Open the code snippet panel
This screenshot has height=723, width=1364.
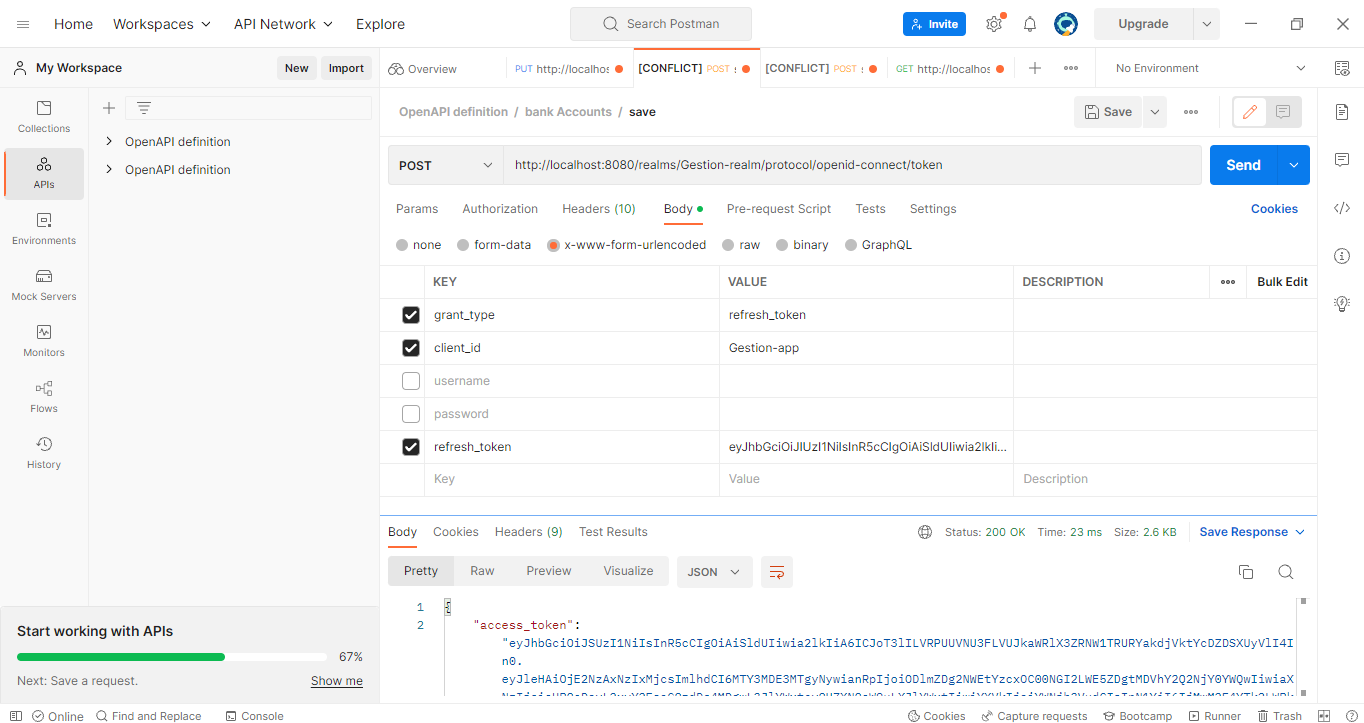pos(1341,208)
